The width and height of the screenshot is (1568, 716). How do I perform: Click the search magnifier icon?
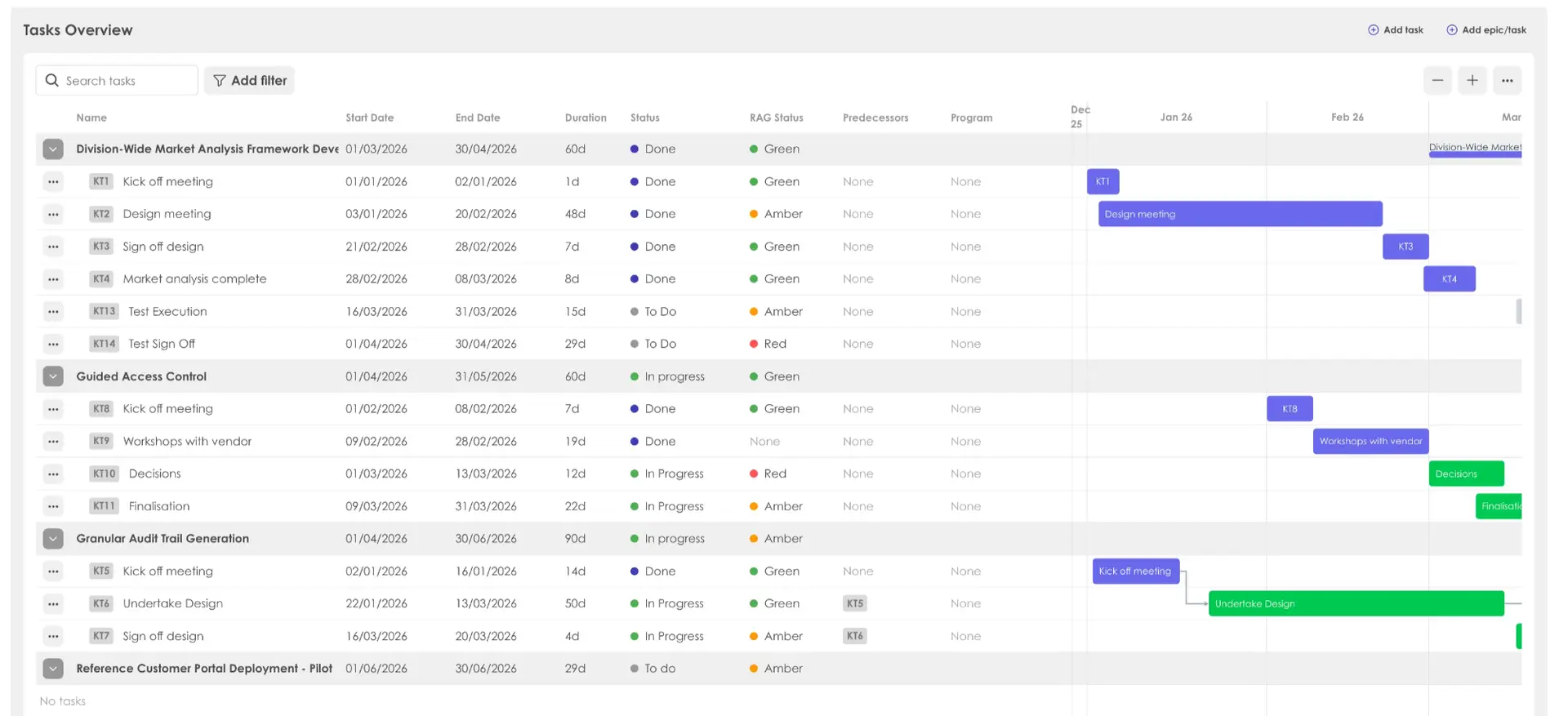pyautogui.click(x=52, y=80)
